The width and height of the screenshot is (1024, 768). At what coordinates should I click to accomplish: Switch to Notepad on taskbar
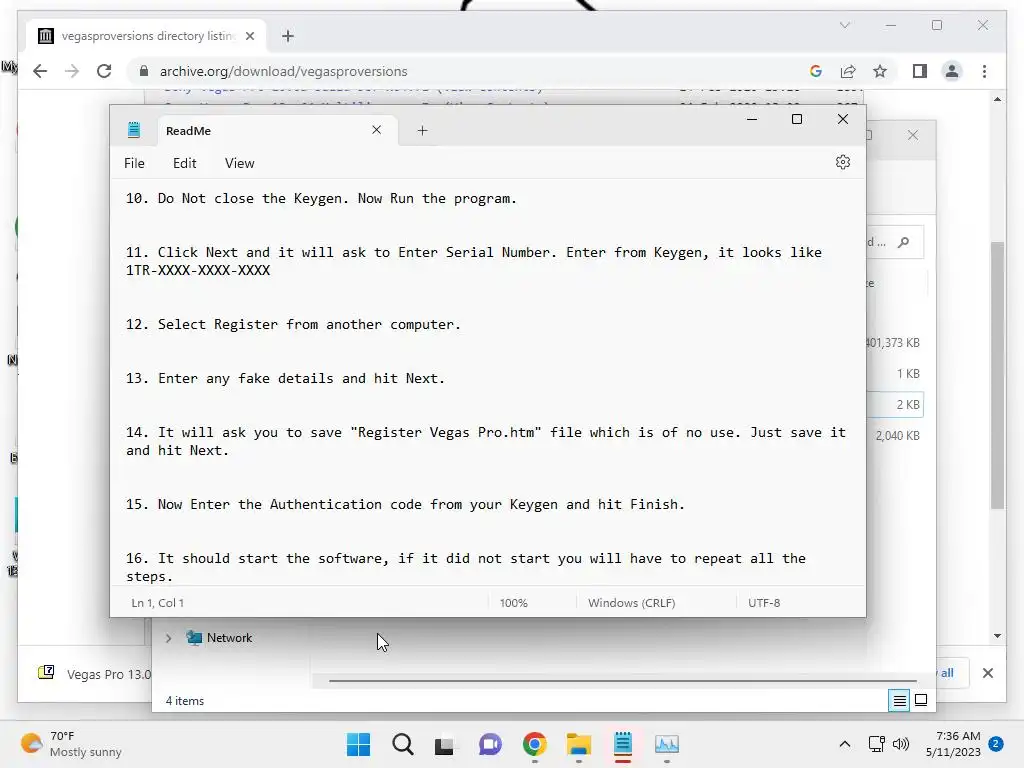pyautogui.click(x=623, y=744)
